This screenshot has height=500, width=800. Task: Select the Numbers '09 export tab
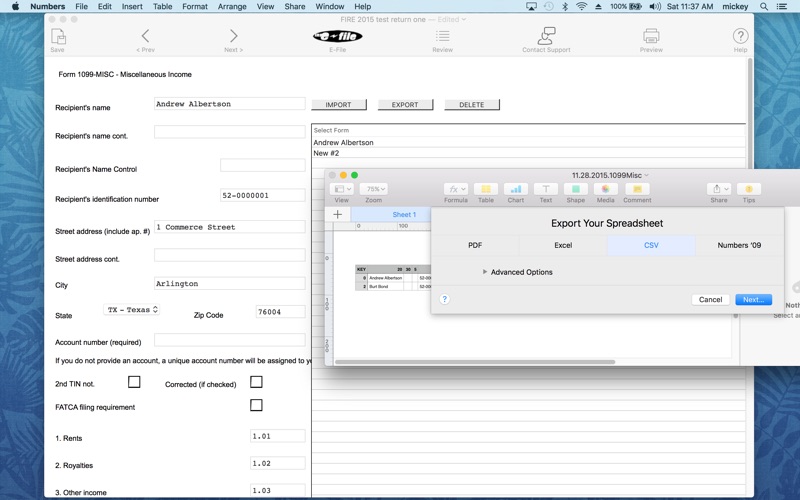(x=739, y=245)
